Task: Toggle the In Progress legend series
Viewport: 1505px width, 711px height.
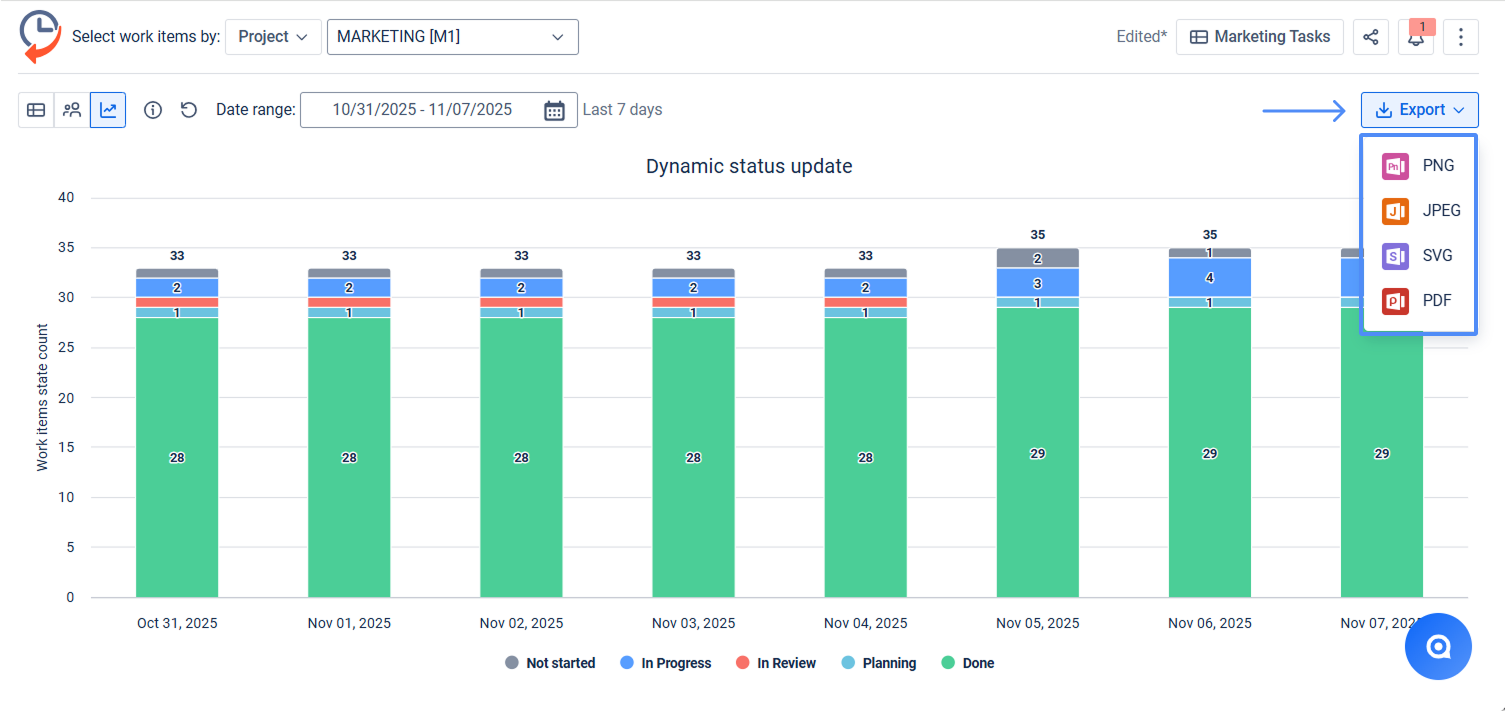Action: (x=666, y=663)
